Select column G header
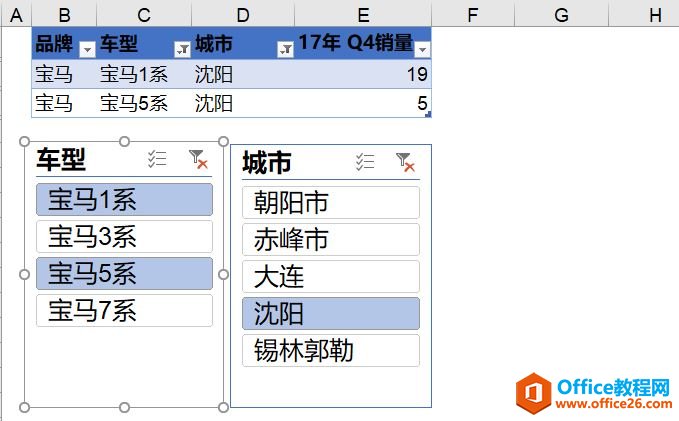This screenshot has width=679, height=421. [562, 14]
